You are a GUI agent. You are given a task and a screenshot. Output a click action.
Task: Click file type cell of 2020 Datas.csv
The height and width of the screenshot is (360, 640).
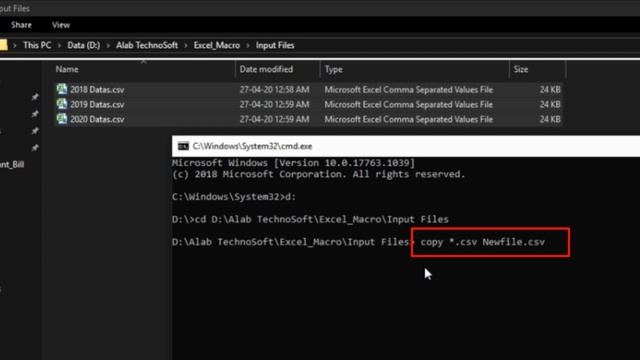(409, 119)
